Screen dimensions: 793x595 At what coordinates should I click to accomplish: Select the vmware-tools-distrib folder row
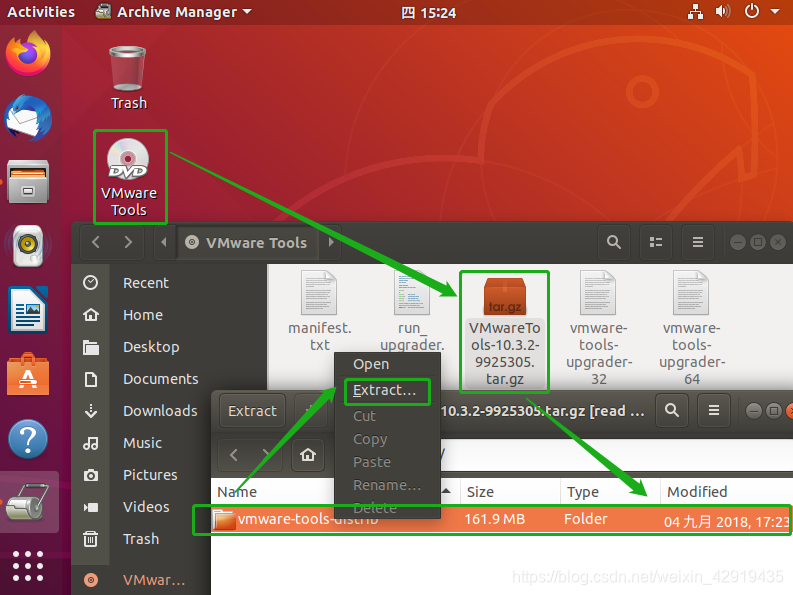501,520
